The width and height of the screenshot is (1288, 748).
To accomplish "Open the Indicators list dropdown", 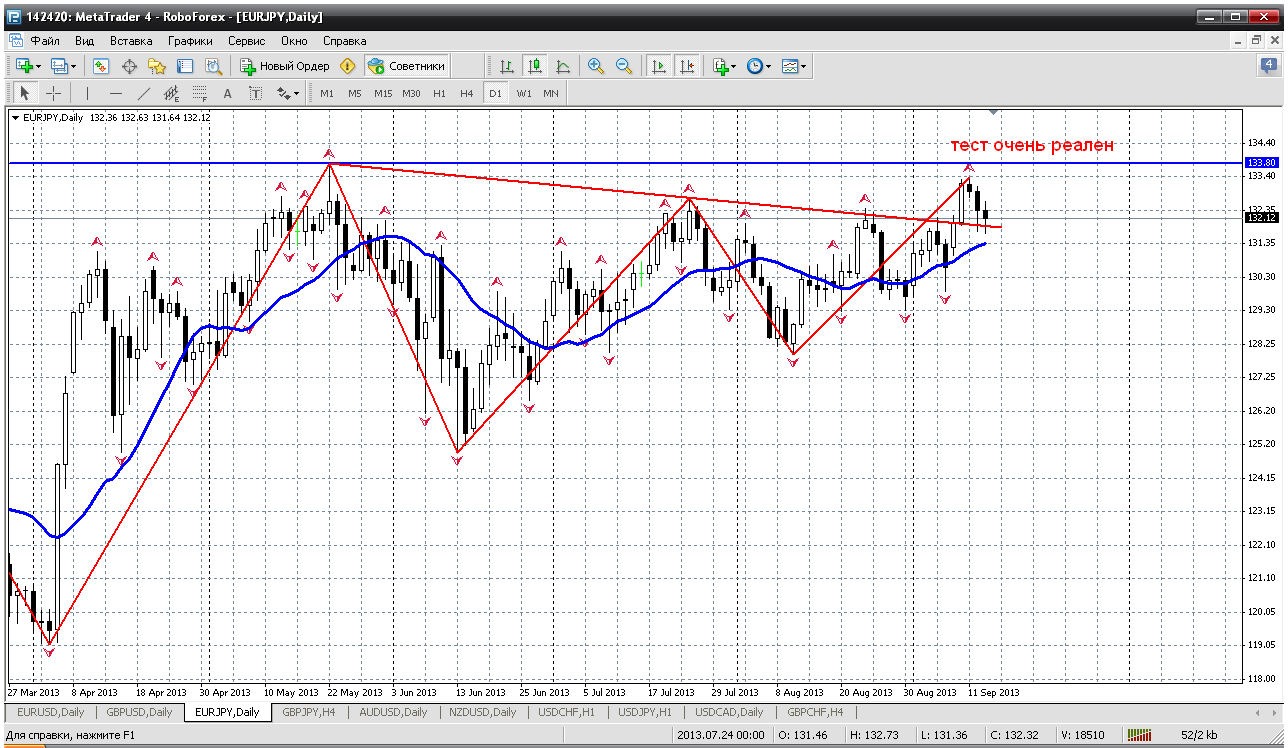I will [x=724, y=66].
